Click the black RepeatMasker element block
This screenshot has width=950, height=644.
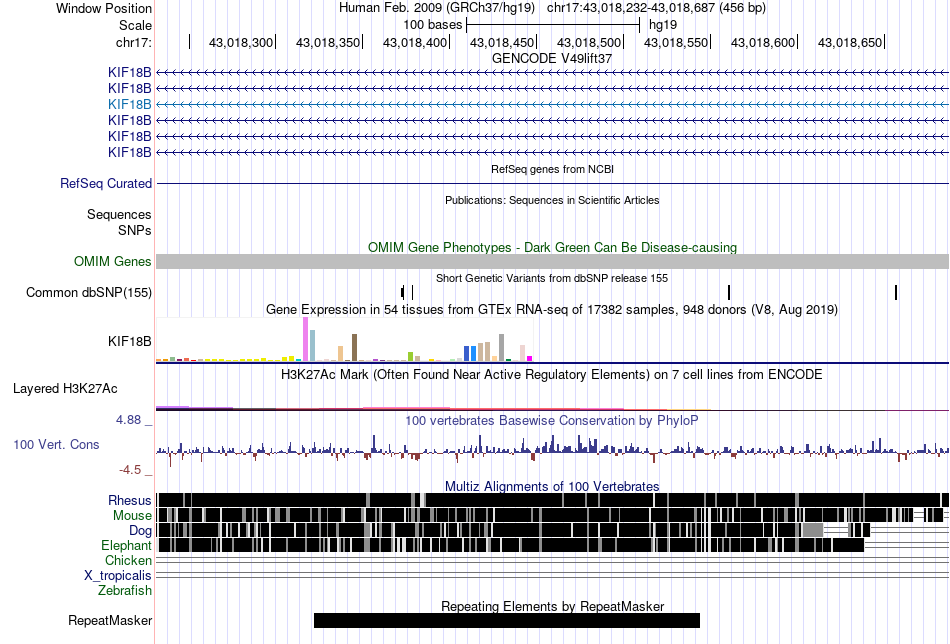tap(507, 620)
